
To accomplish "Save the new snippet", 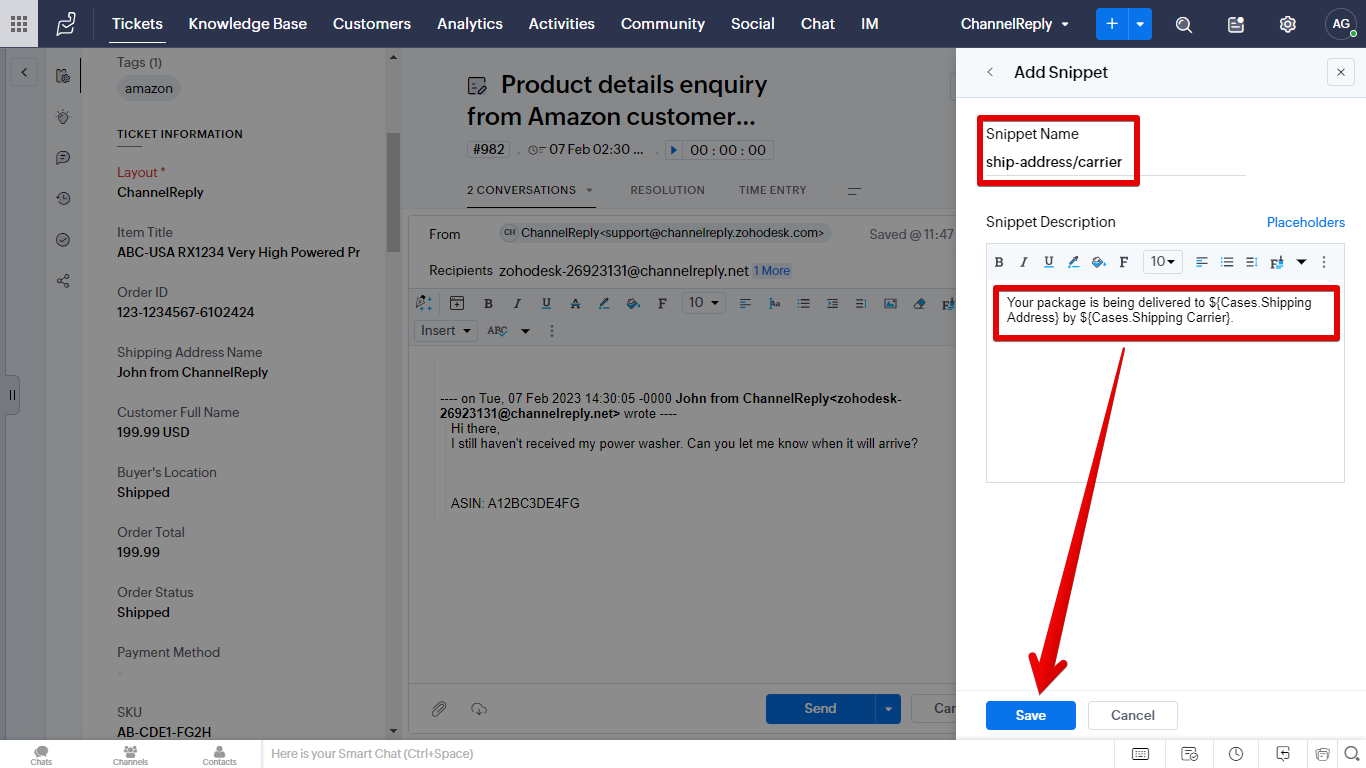I will click(x=1030, y=715).
